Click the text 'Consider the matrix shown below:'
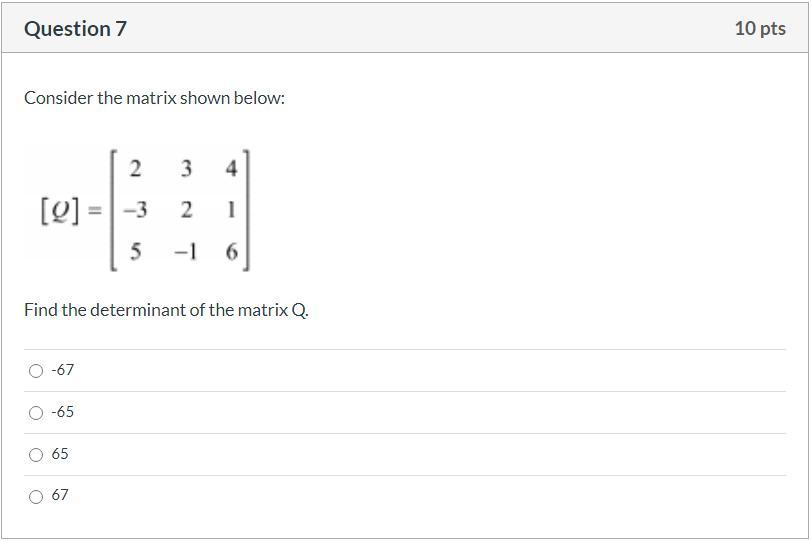Screen dimensions: 811x541 (x=155, y=98)
